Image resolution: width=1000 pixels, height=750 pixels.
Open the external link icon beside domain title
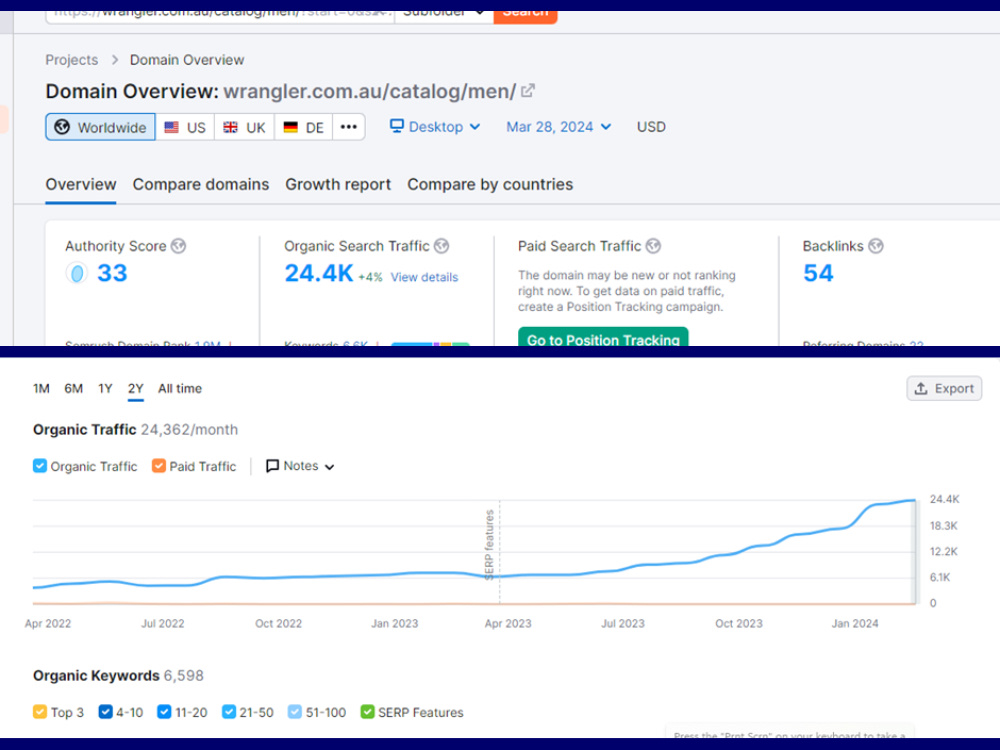tap(527, 91)
